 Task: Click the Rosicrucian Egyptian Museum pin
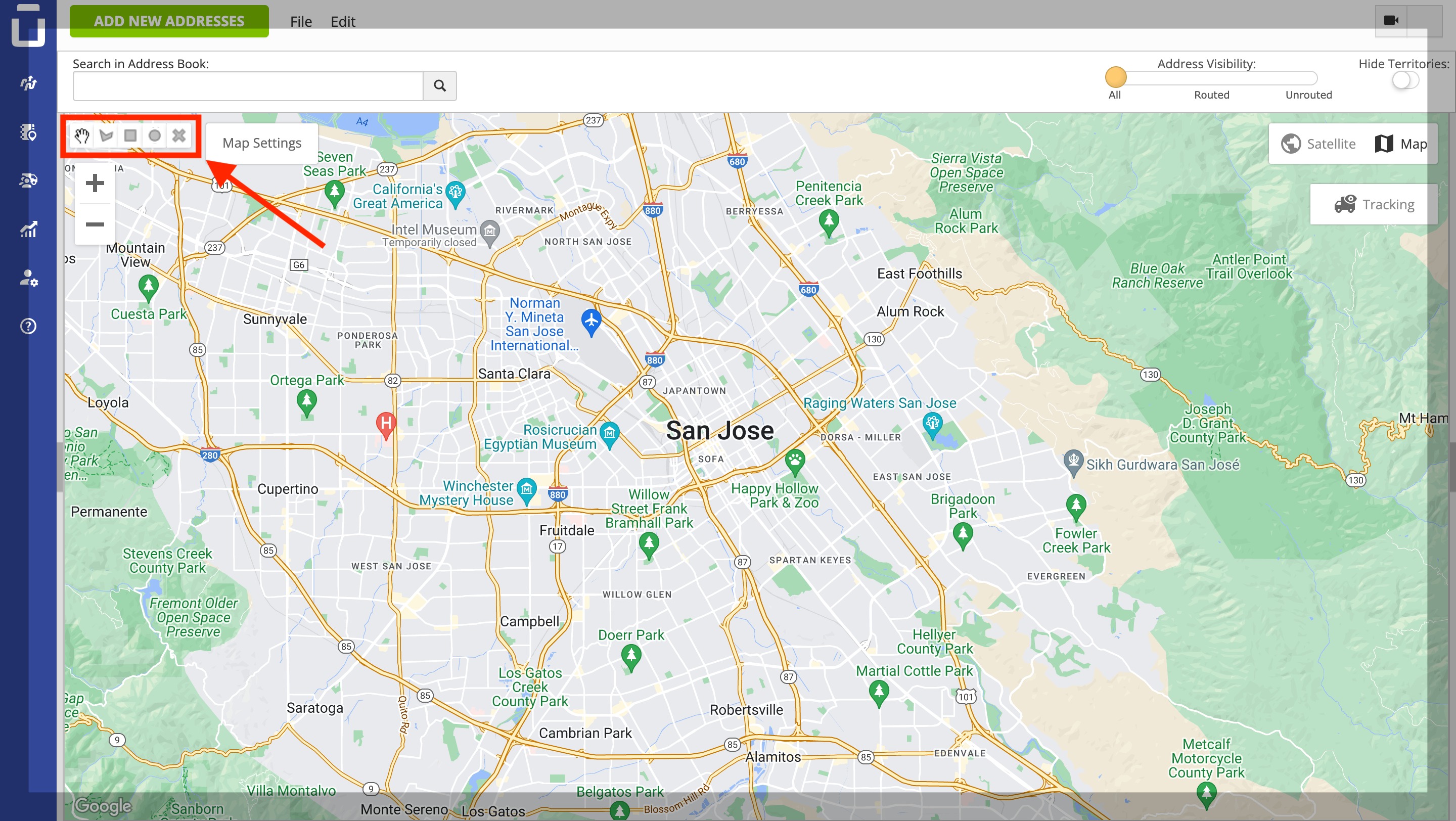click(609, 436)
